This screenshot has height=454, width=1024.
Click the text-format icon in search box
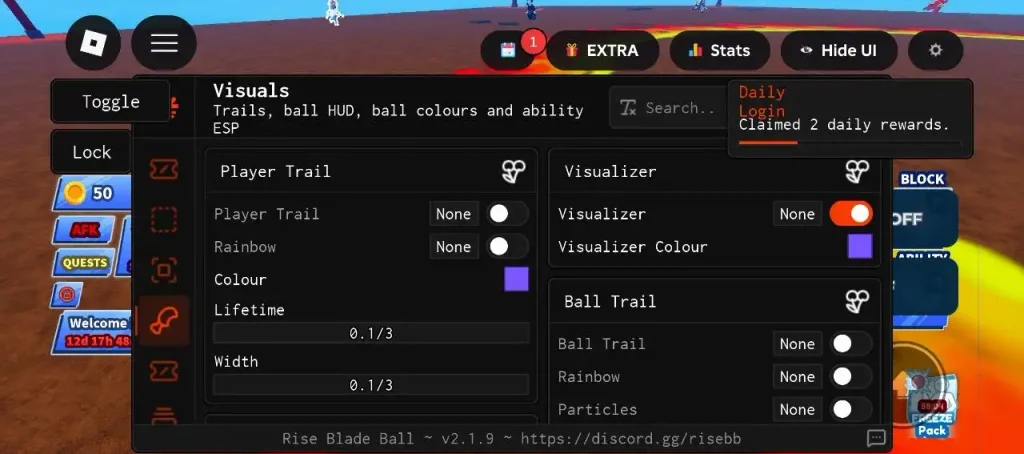[x=628, y=108]
